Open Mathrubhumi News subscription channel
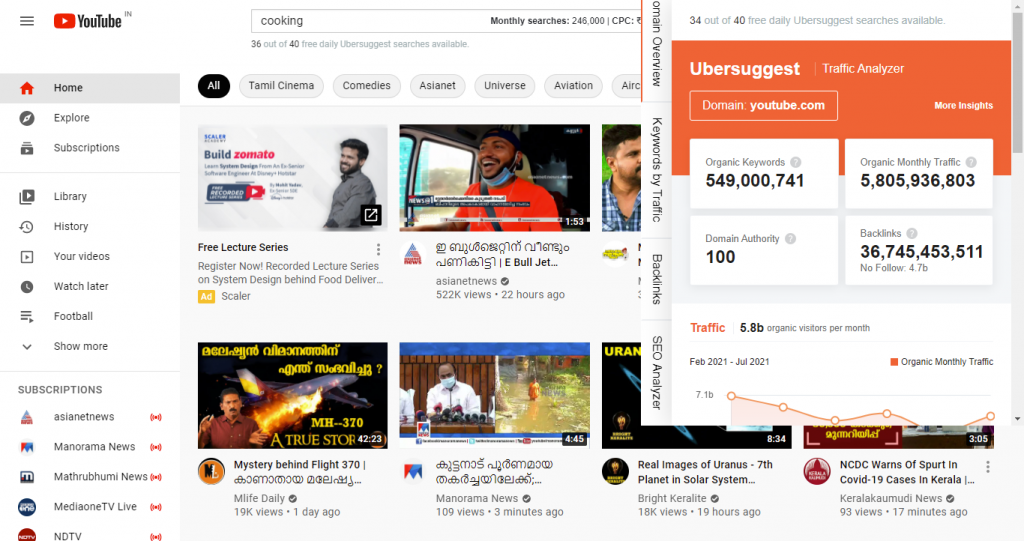 (90, 478)
